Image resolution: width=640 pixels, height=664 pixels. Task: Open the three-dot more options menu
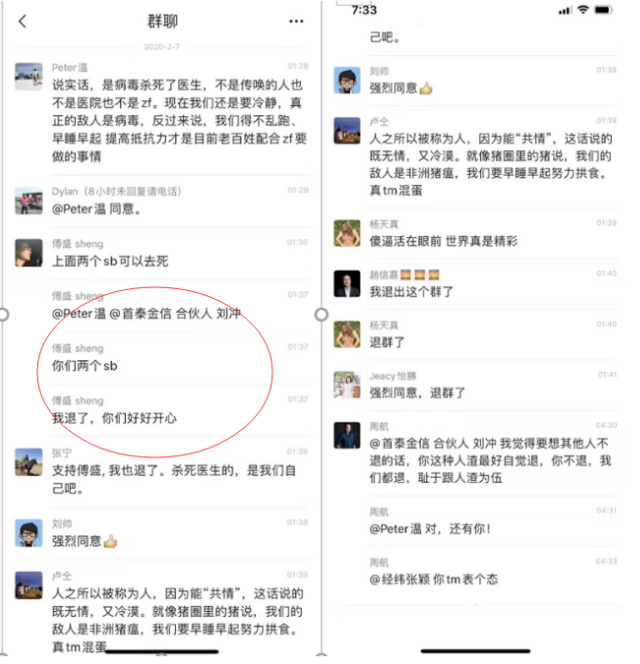(x=296, y=21)
